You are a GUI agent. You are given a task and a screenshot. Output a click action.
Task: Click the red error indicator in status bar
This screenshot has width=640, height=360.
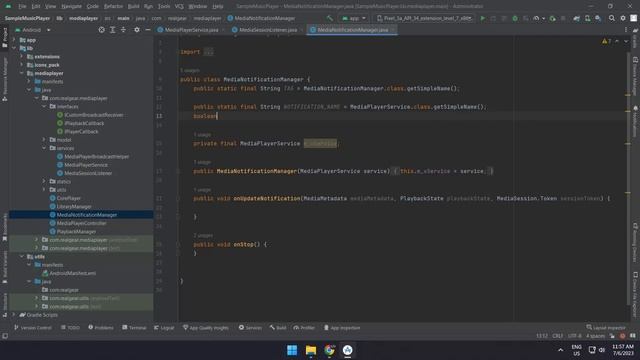(x=622, y=336)
